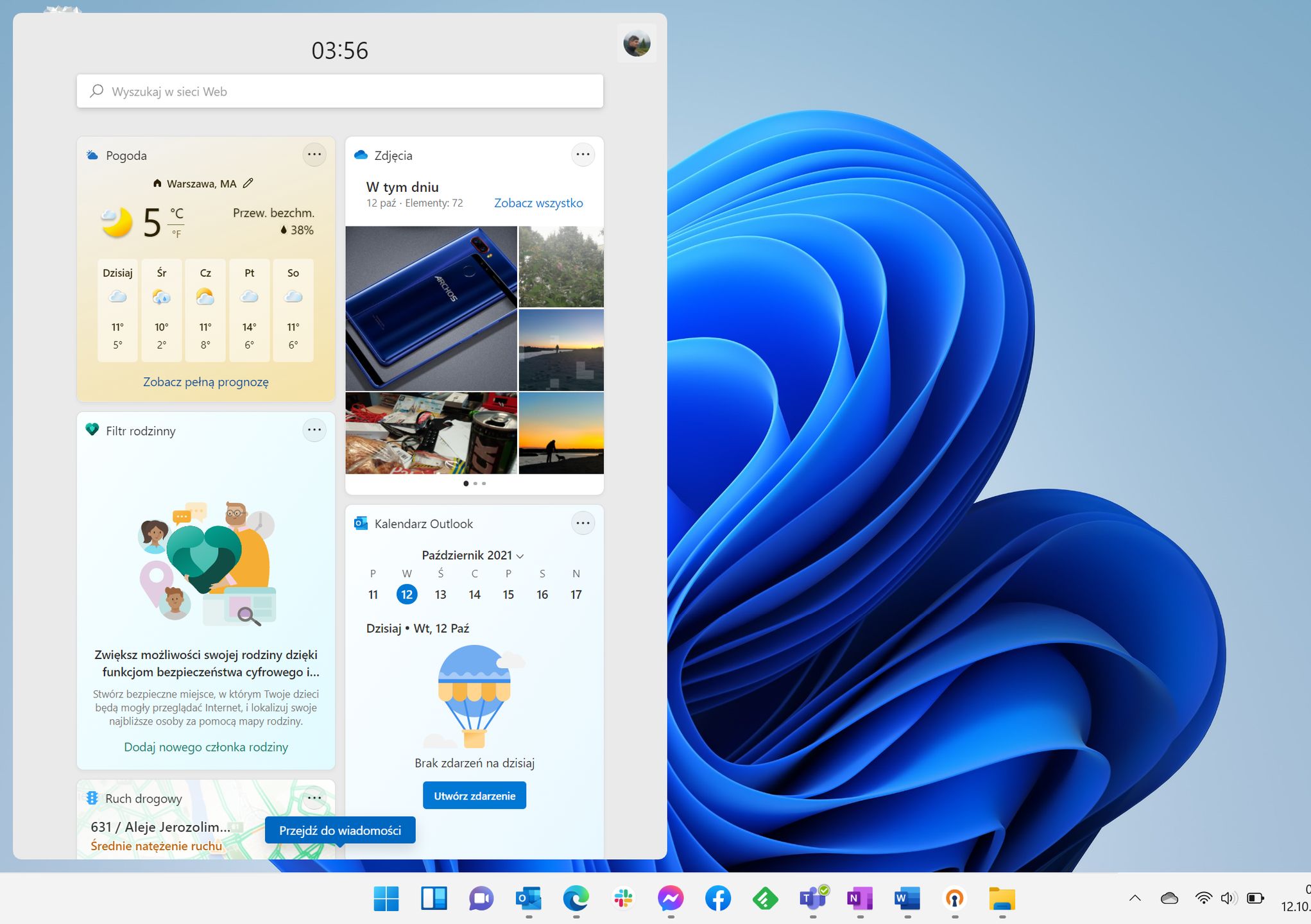Click the Kalendarz Outlook widget icon
This screenshot has width=1311, height=924.
point(361,523)
